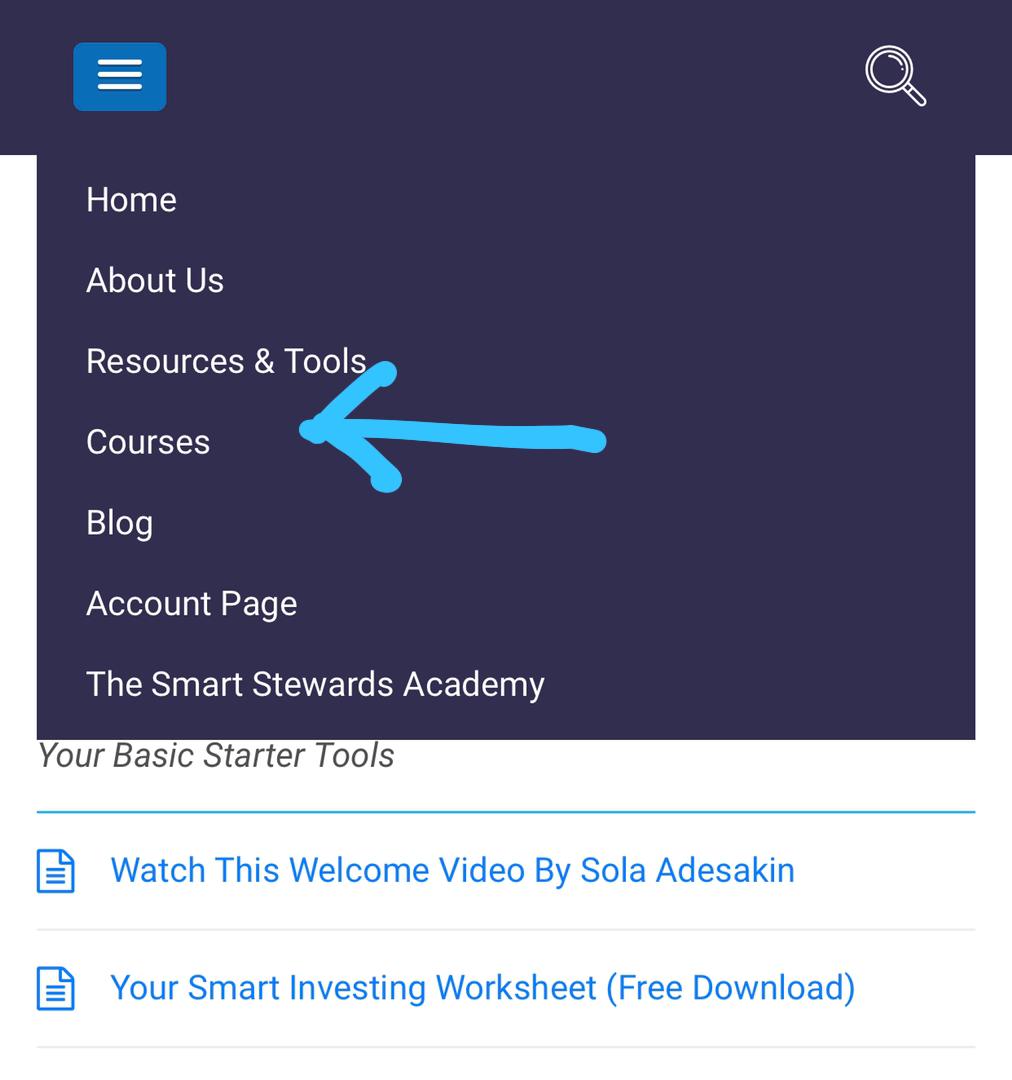Click the blue divider line under Starter Tools

(x=506, y=812)
